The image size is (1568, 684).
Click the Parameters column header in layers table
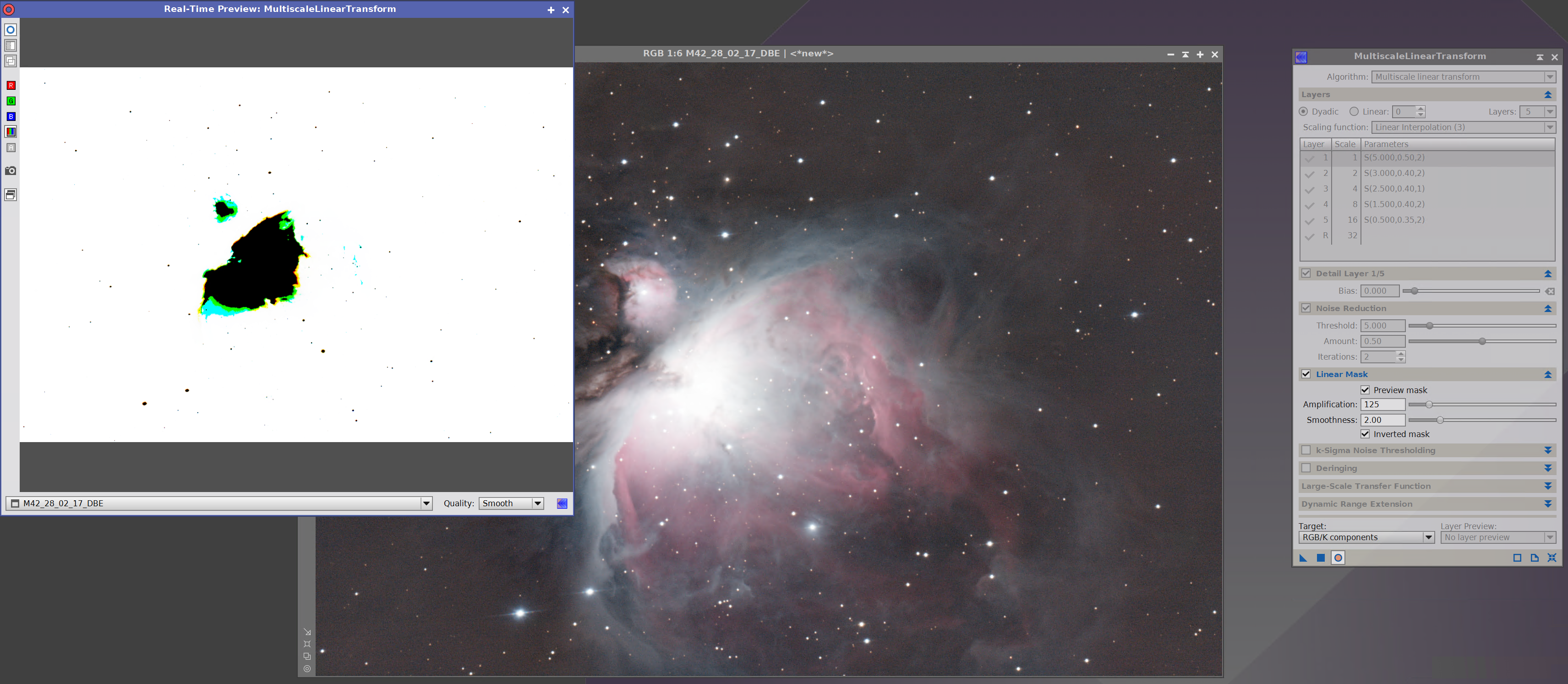(x=1458, y=144)
